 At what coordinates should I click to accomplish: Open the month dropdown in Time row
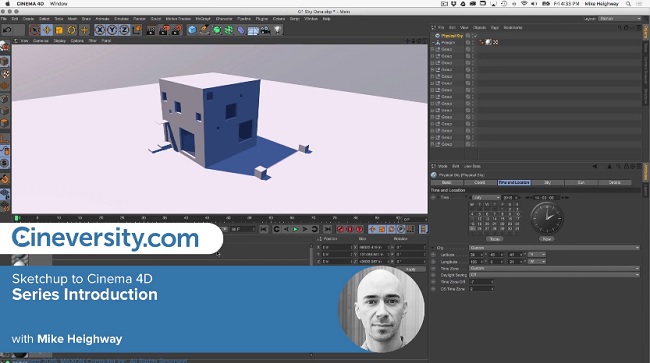486,198
